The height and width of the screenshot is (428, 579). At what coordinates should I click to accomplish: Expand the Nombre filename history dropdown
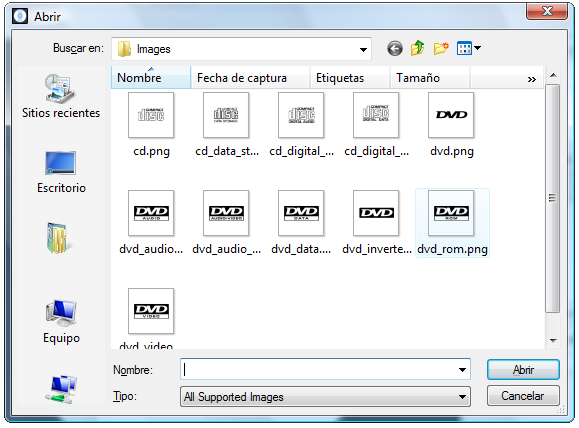click(x=462, y=369)
